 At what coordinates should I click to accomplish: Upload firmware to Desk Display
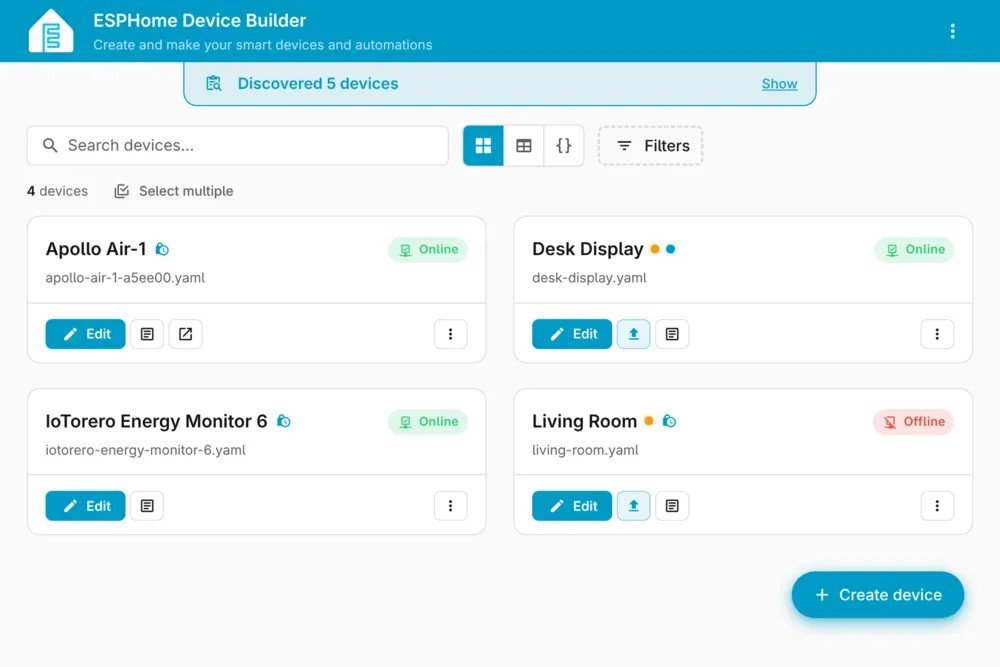[633, 334]
